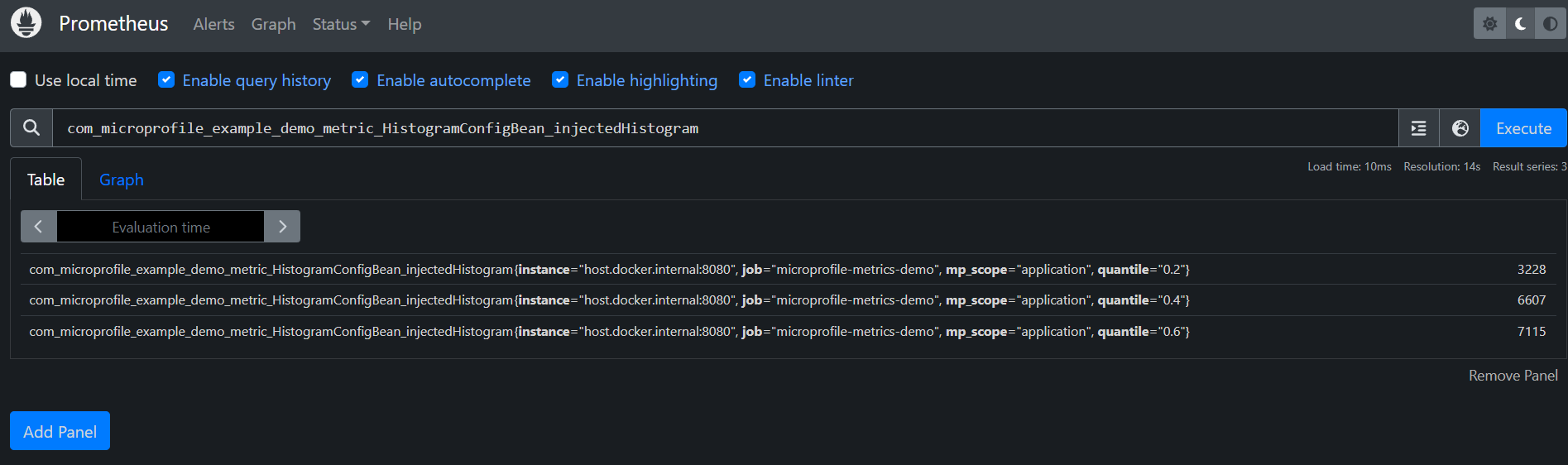
Task: Step evaluation time forward
Action: tap(282, 227)
